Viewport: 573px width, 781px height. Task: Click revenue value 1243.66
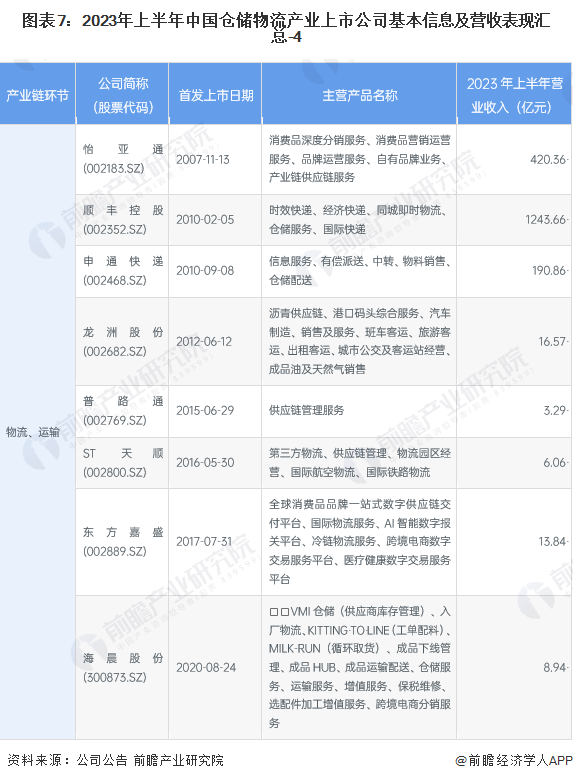pos(546,220)
